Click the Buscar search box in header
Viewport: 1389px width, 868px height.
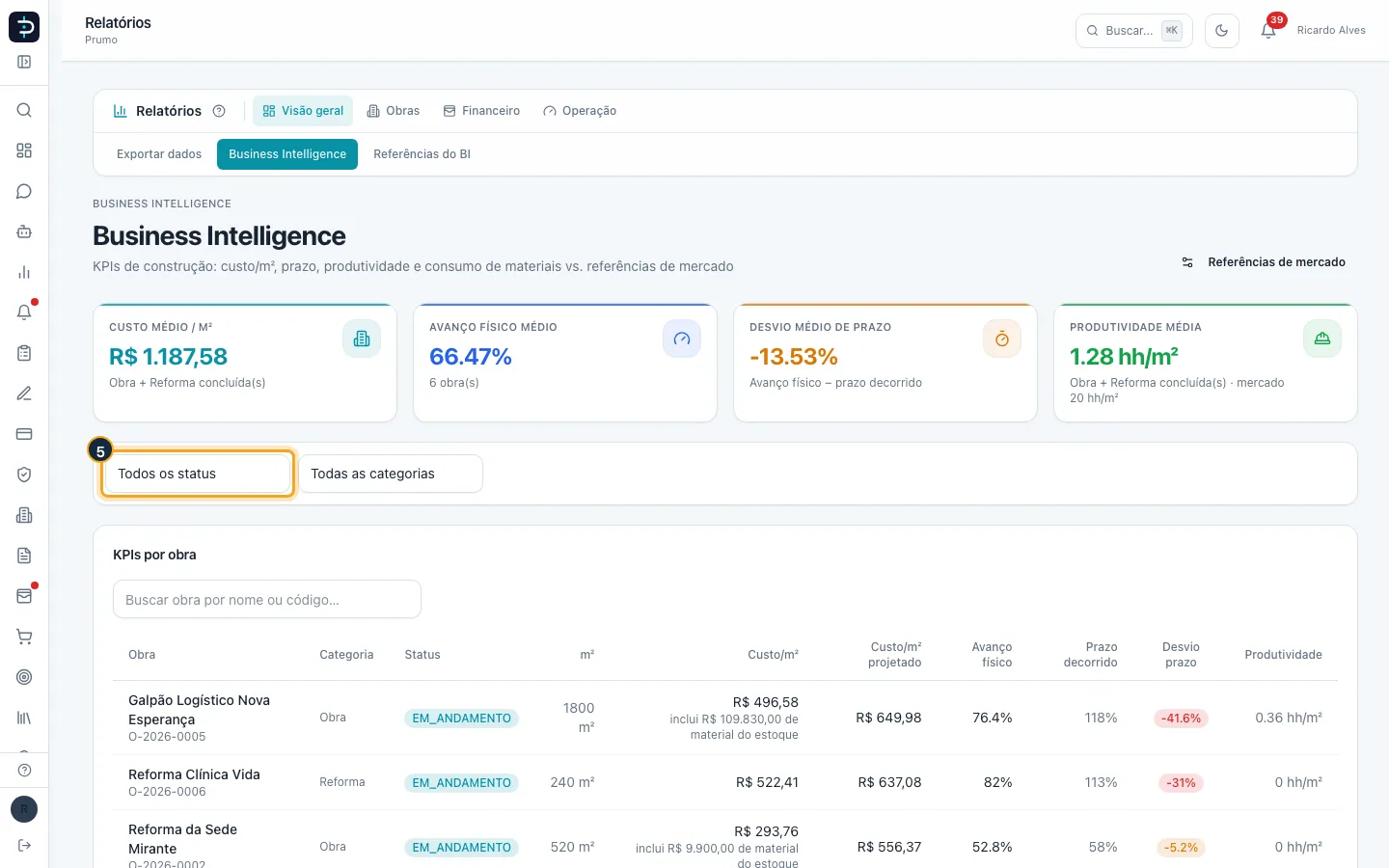(1134, 31)
